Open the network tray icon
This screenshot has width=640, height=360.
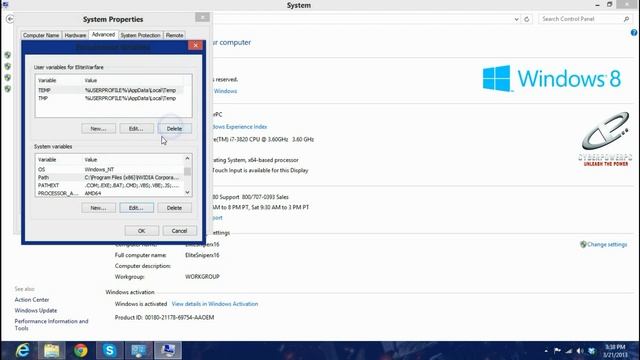click(x=568, y=351)
